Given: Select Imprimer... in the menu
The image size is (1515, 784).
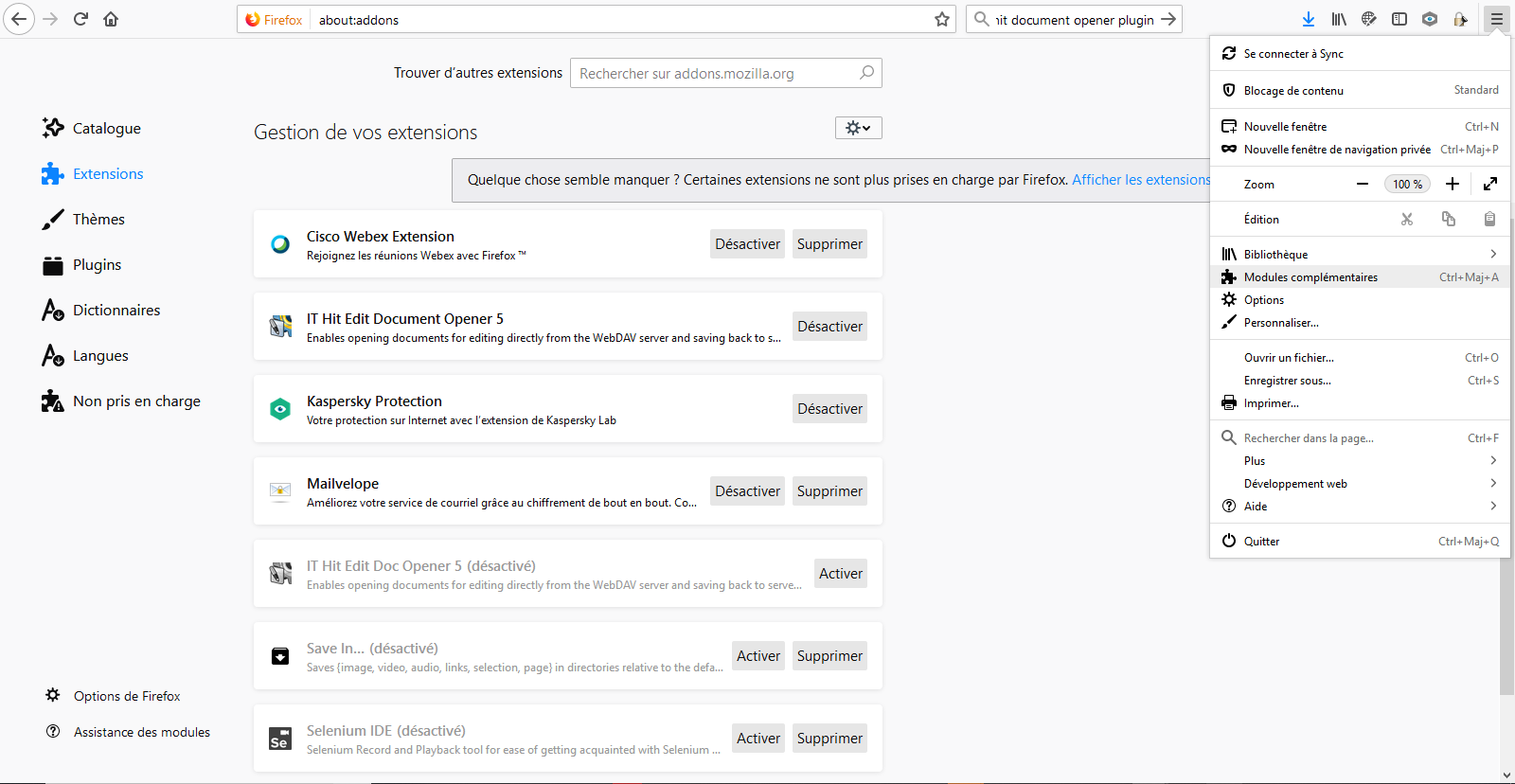Looking at the screenshot, I should [x=1360, y=402].
